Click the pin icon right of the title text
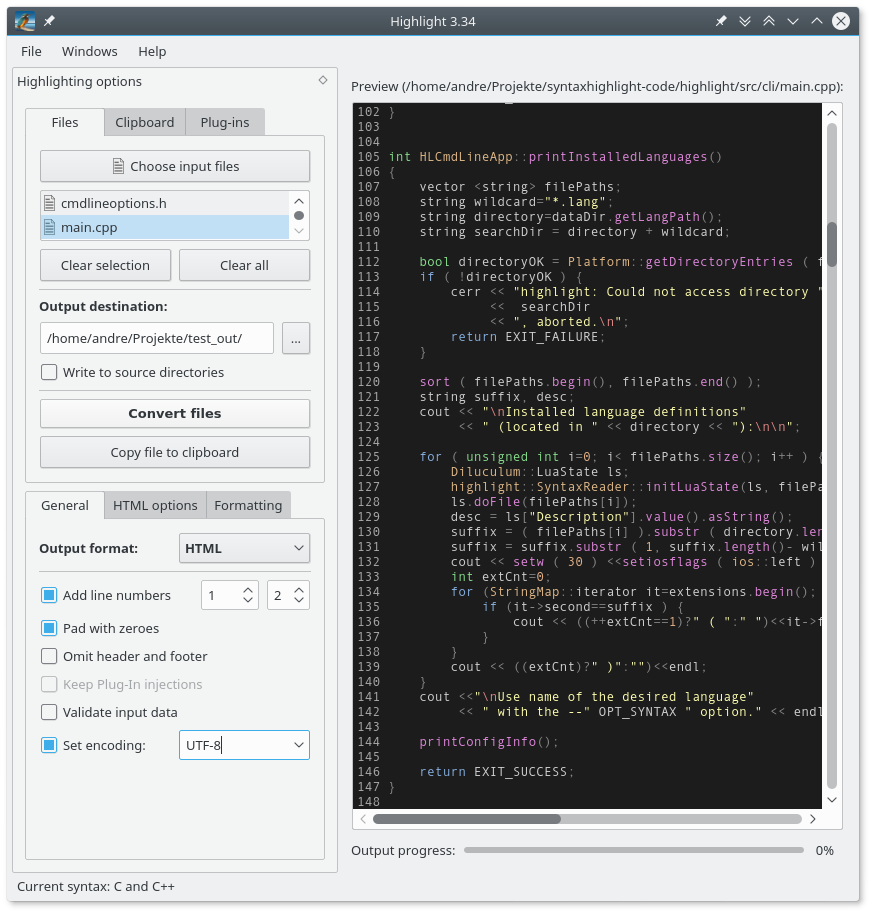Image resolution: width=872 pixels, height=914 pixels. click(721, 22)
